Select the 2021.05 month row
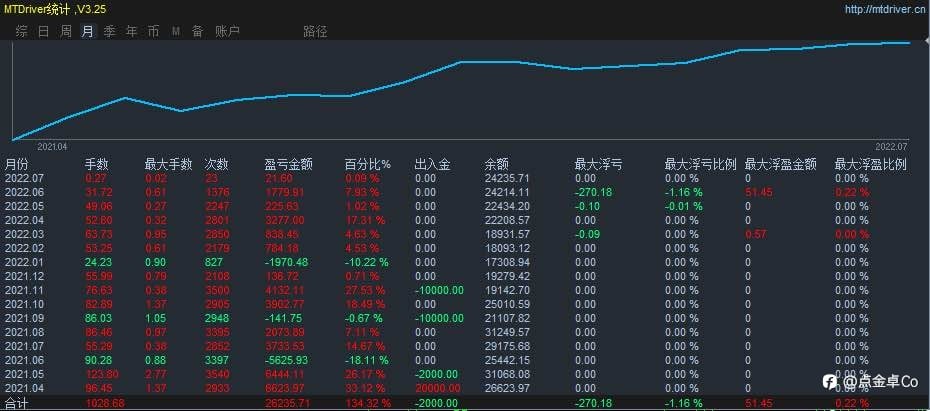The image size is (930, 411). [x=465, y=374]
